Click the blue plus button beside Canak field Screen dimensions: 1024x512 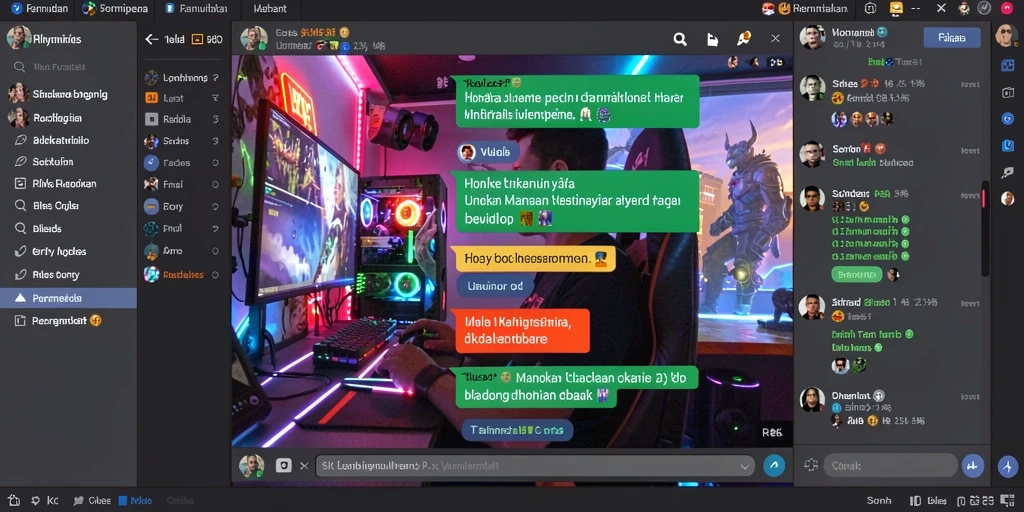[x=972, y=466]
